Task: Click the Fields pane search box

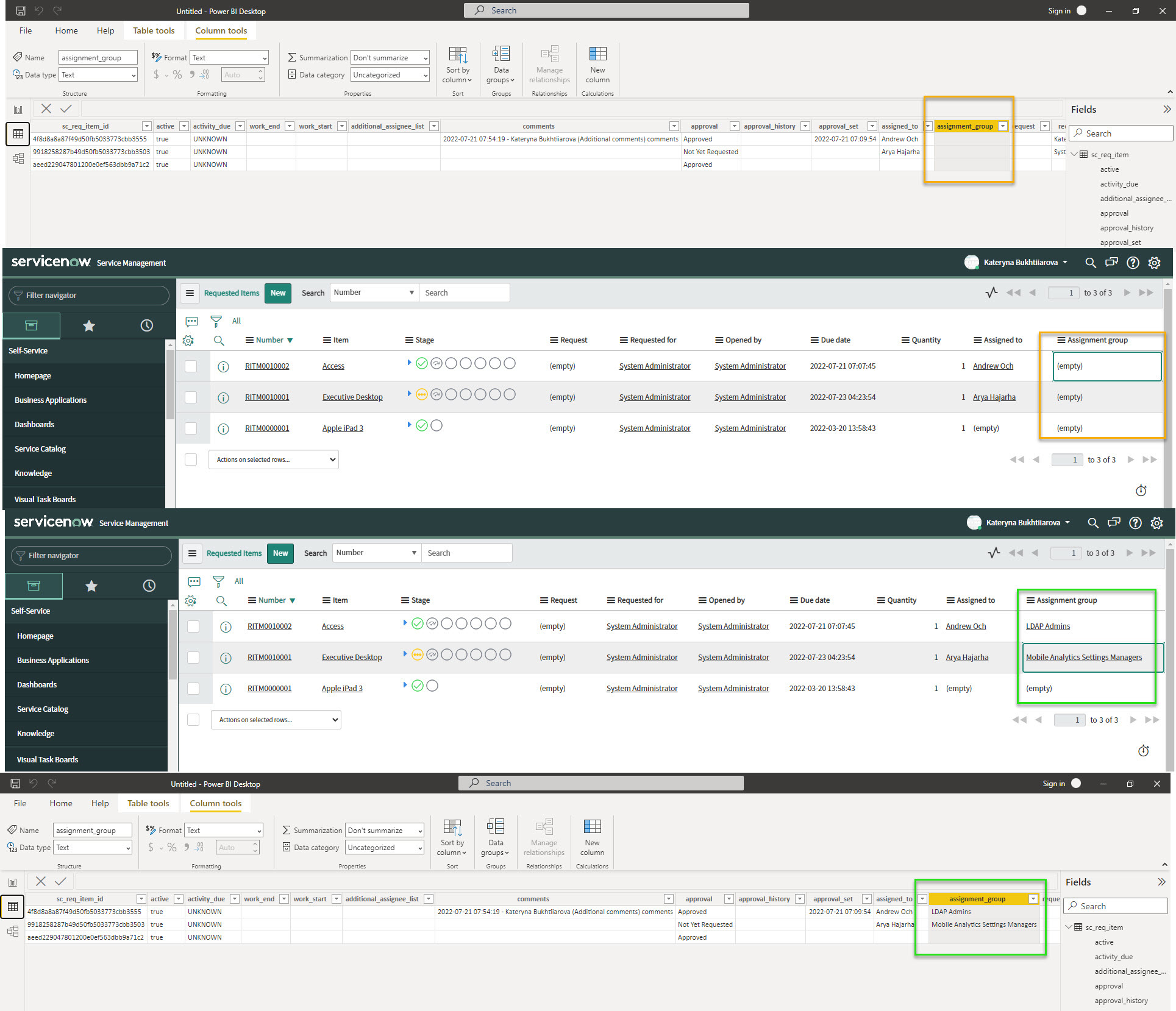Action: (1122, 133)
